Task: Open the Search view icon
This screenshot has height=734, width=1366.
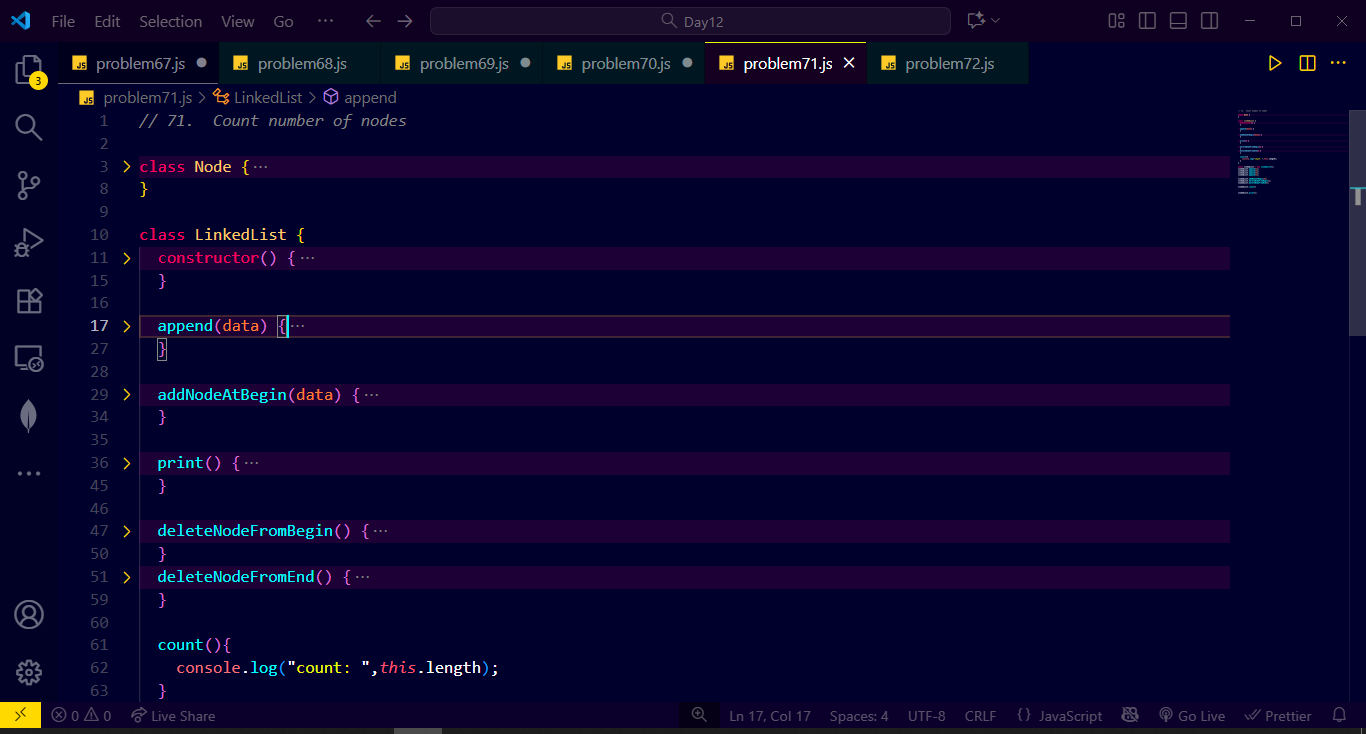Action: coord(29,127)
